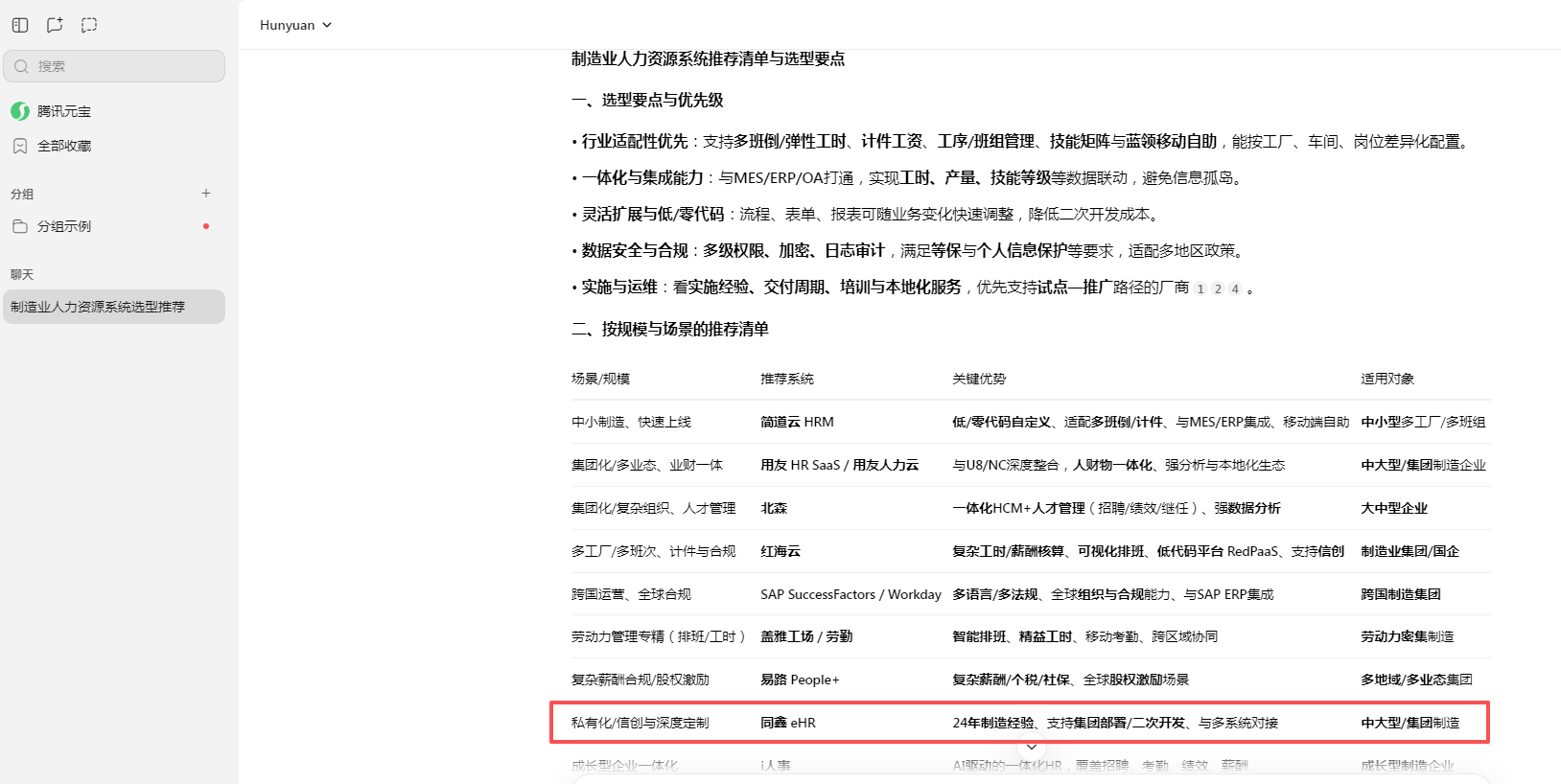
Task: Click the 制造业集团/国企 cell
Action: click(1410, 551)
